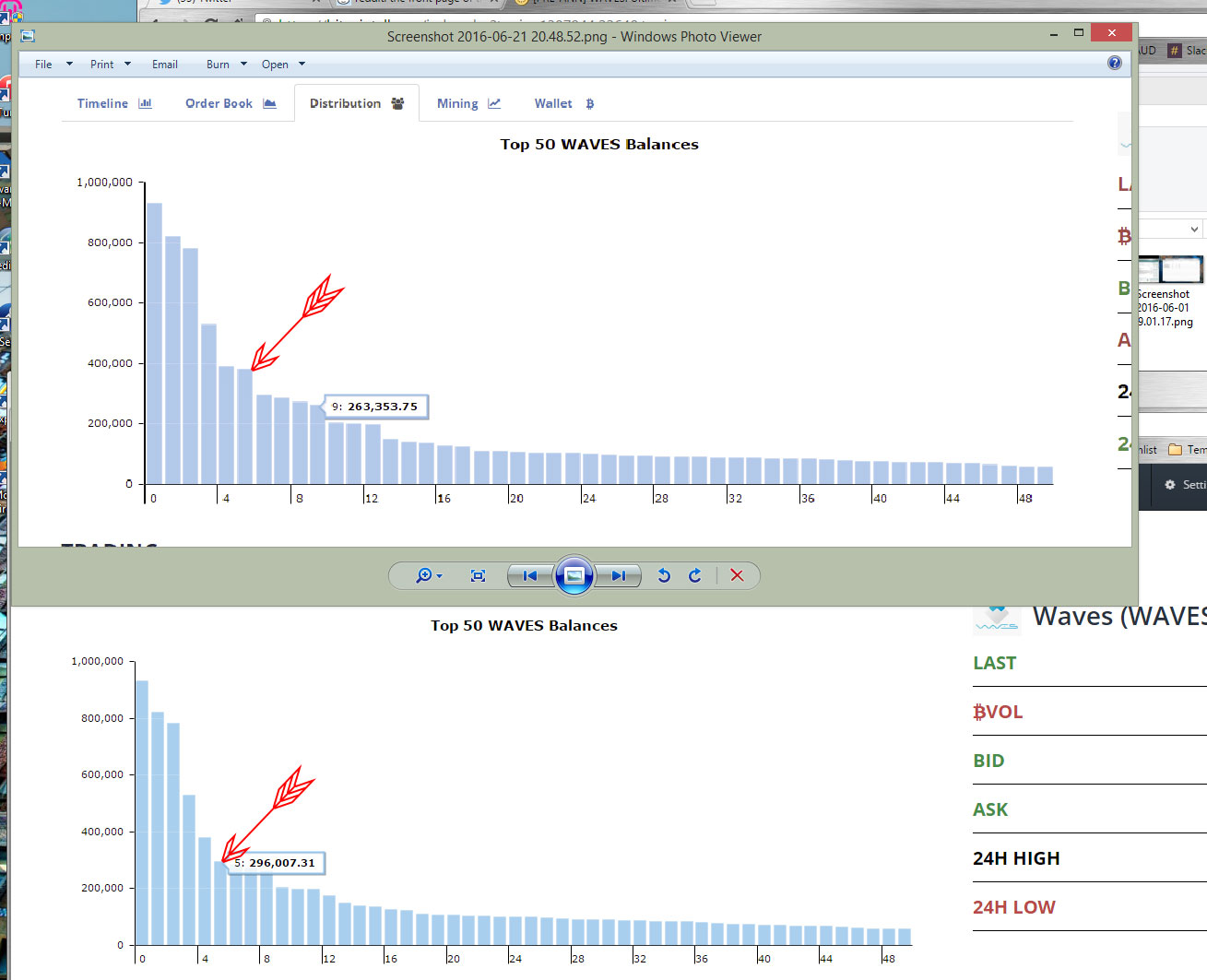Click the lower Top 50 WAVES Balances title
The height and width of the screenshot is (980, 1207).
pyautogui.click(x=524, y=625)
